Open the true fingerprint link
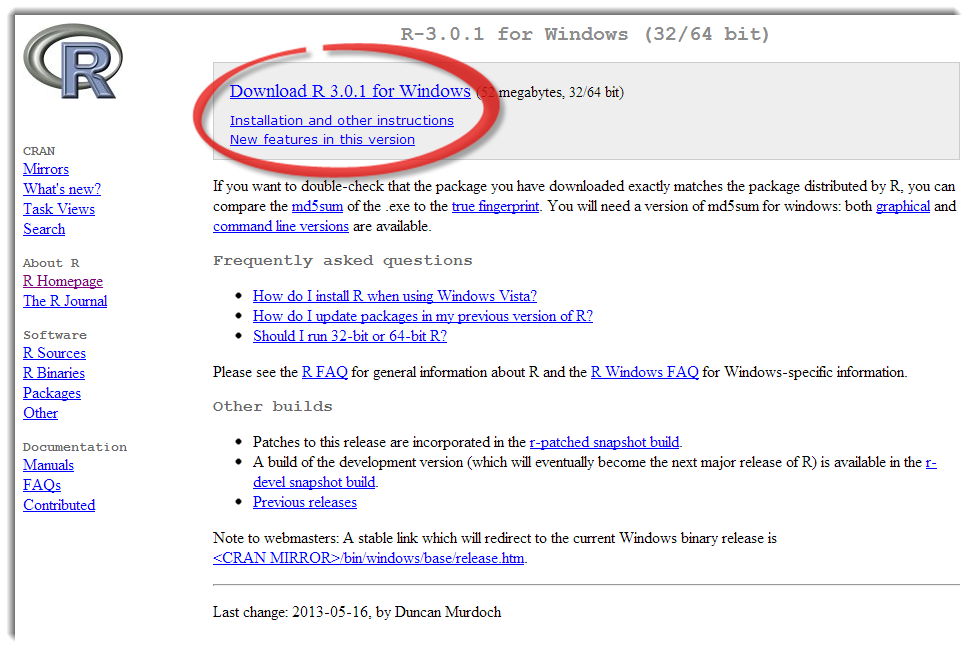This screenshot has height=648, width=968. coord(495,206)
